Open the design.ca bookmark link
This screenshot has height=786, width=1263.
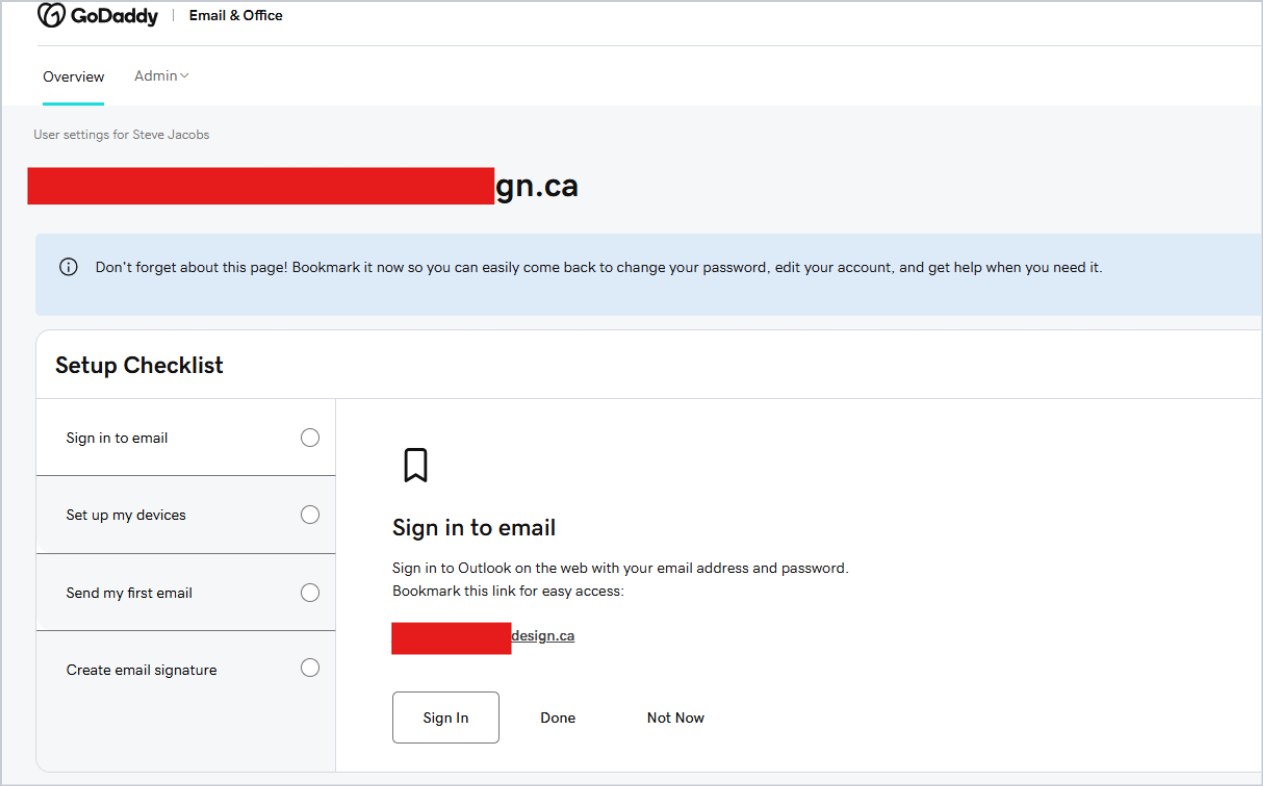(543, 635)
